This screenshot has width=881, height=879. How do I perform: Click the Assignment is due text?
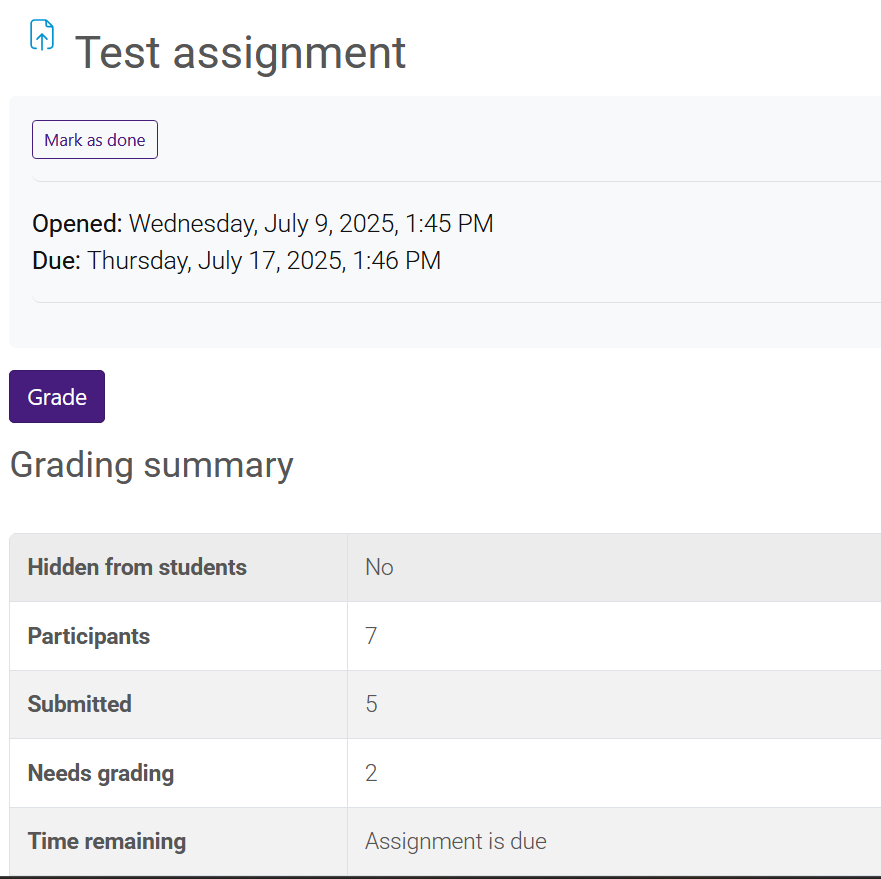[x=455, y=840]
